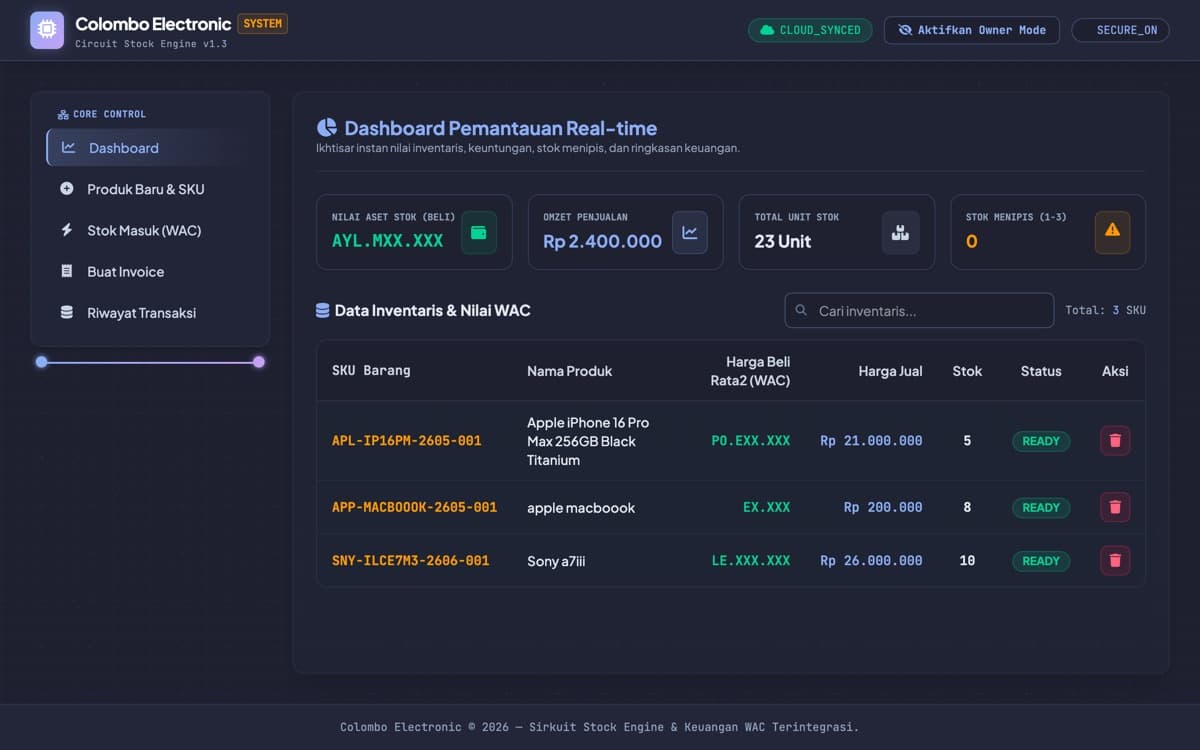Delete the SNY-ILCE7M3-2606-001 row with trash icon
Viewport: 1200px width, 750px height.
point(1115,560)
